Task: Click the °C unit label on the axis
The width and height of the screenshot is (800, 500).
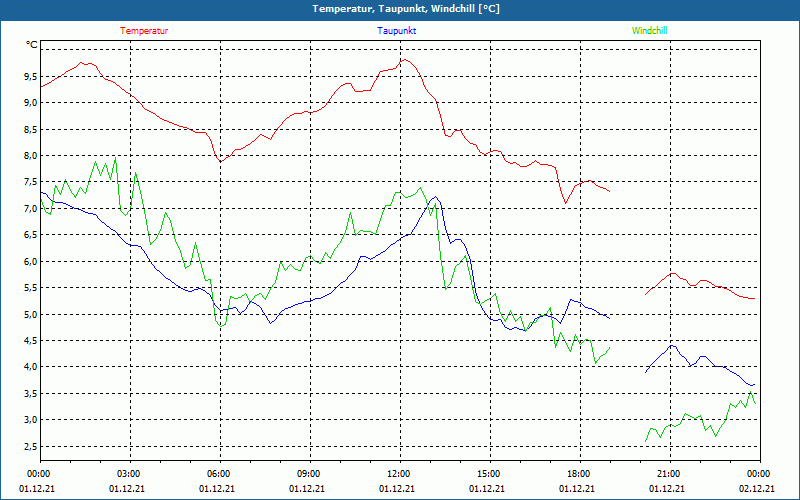Action: tap(32, 45)
